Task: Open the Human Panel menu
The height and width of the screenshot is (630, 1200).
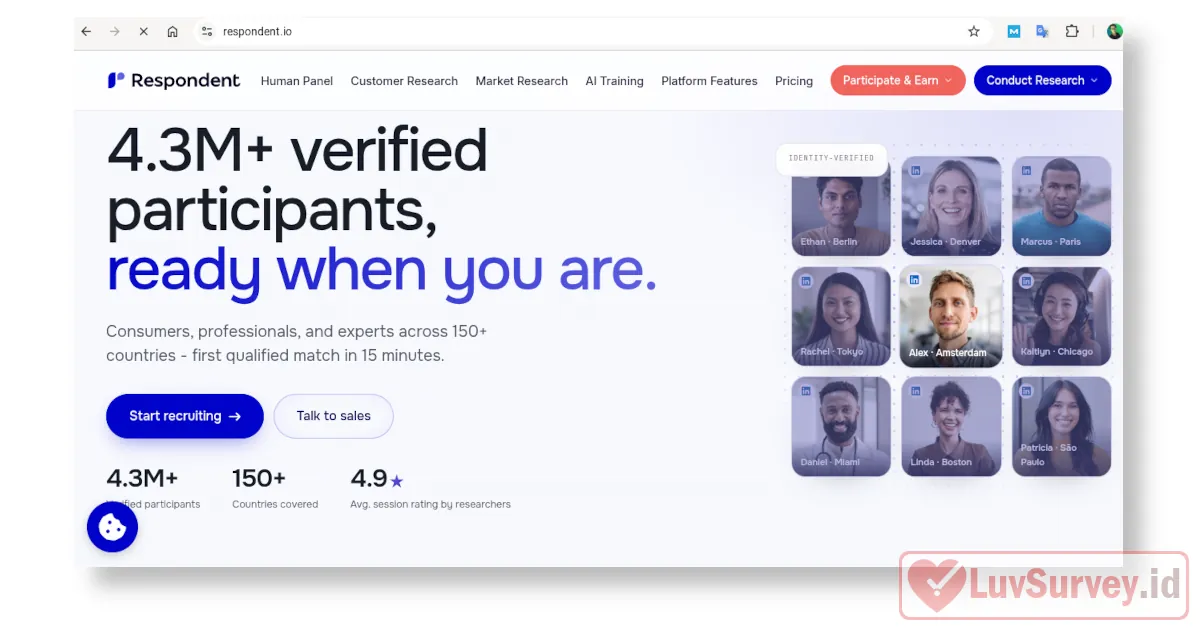Action: [297, 81]
